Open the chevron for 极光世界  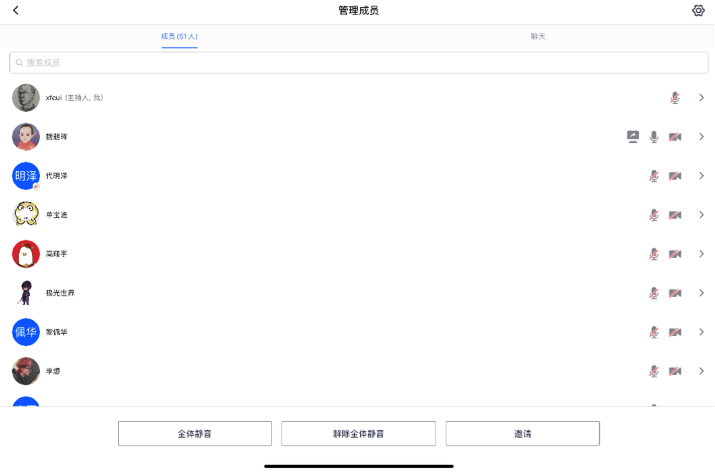point(701,293)
